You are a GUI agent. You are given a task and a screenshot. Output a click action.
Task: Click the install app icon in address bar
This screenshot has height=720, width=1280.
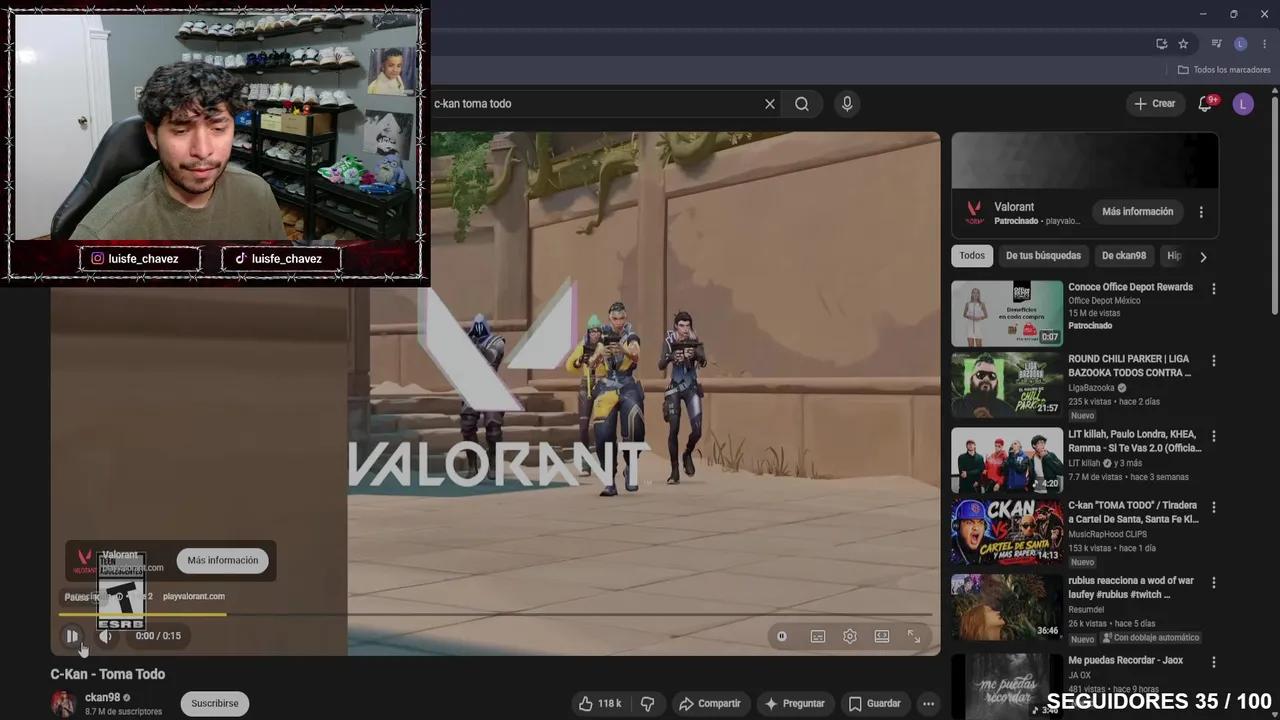1161,44
